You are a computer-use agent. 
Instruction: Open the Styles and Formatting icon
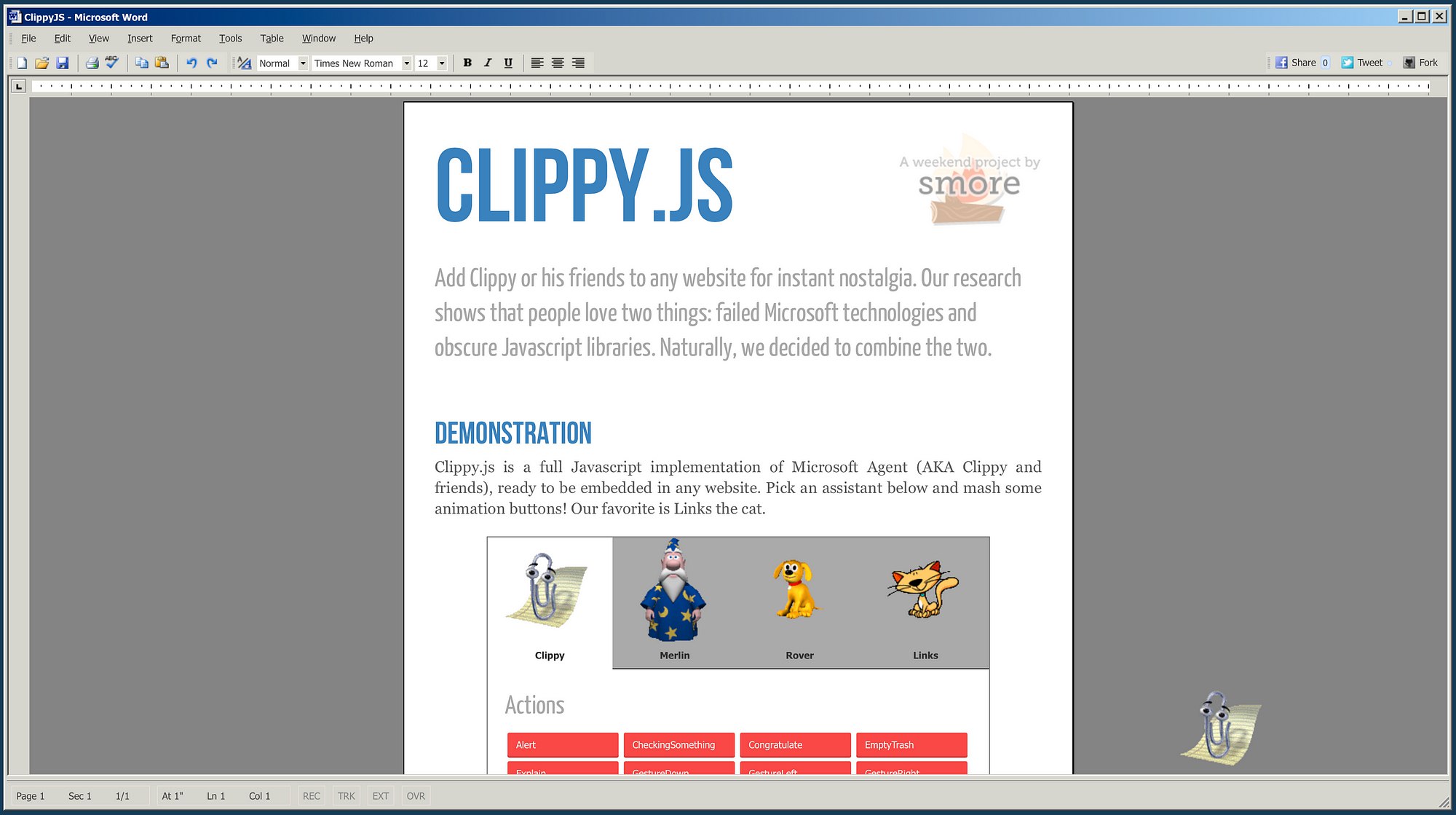[245, 63]
